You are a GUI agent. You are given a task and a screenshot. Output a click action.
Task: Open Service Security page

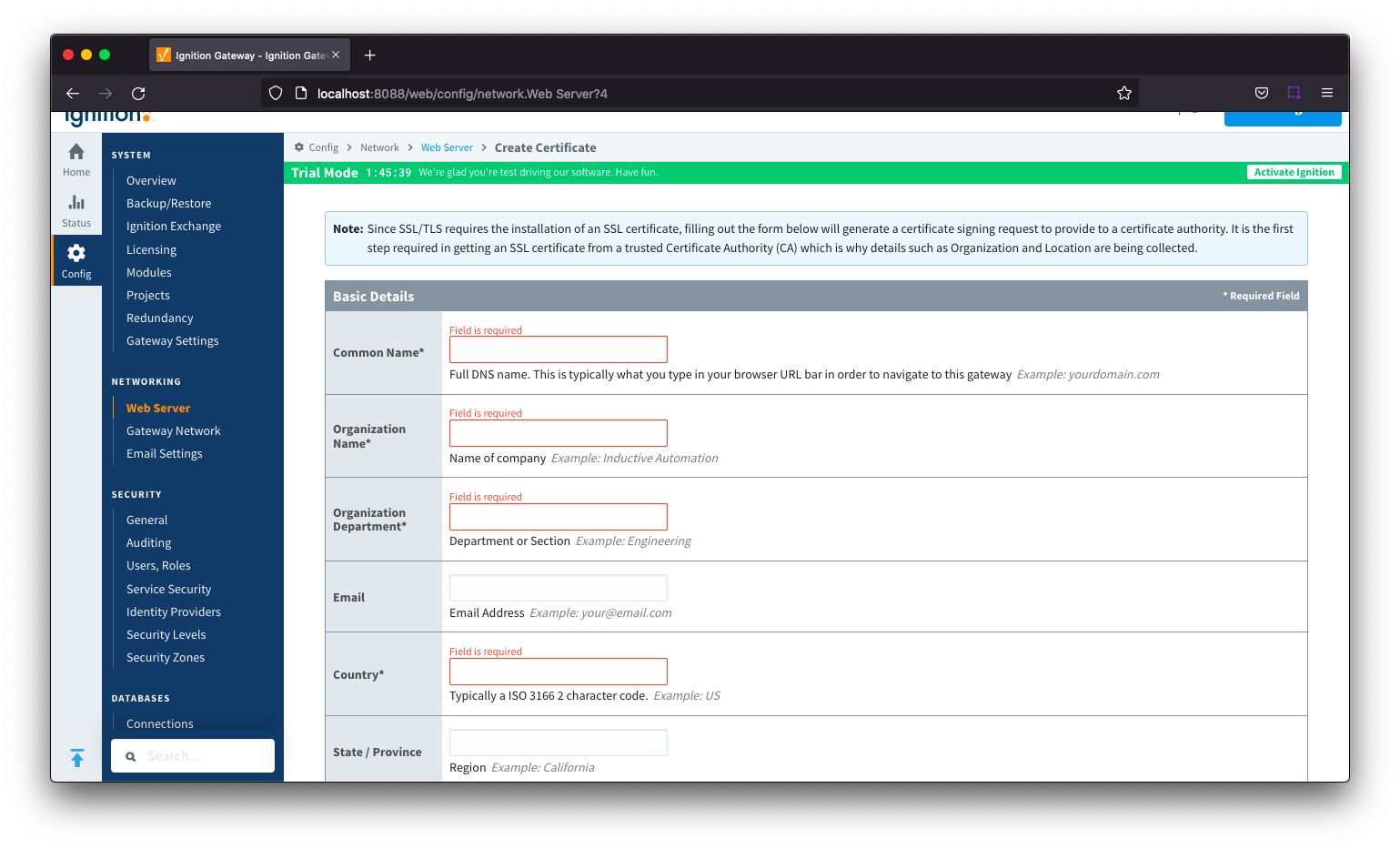169,589
